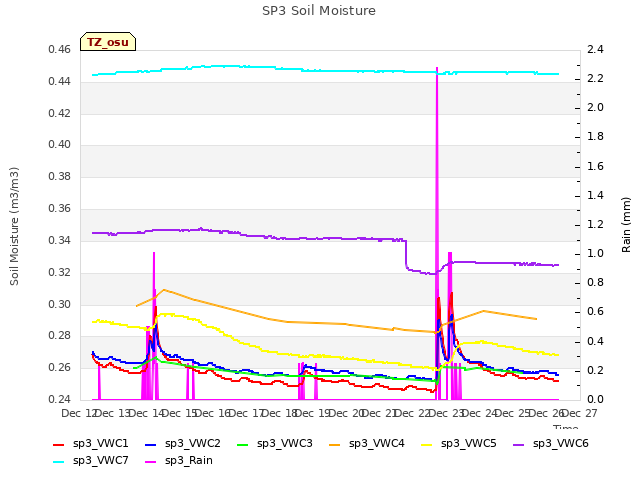Click the Dec 12 x-axis tick label
This screenshot has width=640, height=480.
(x=78, y=413)
